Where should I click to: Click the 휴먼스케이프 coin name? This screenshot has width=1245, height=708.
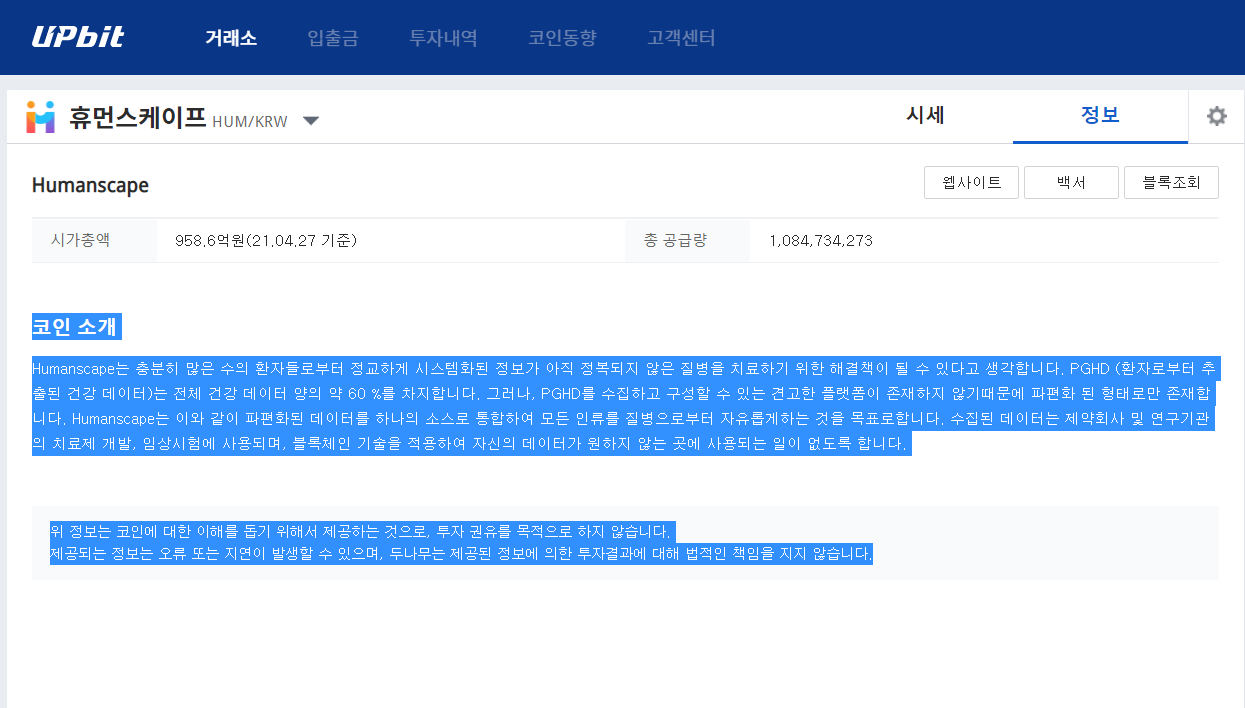click(x=137, y=118)
